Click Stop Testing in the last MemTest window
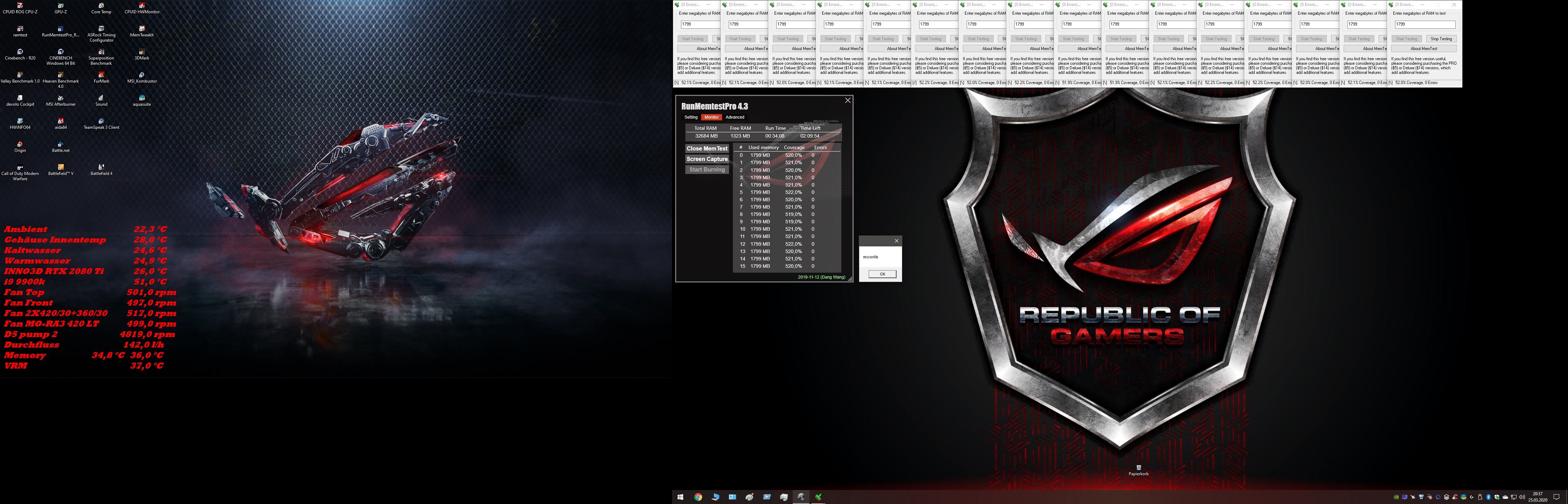The width and height of the screenshot is (1568, 504). tap(1441, 39)
